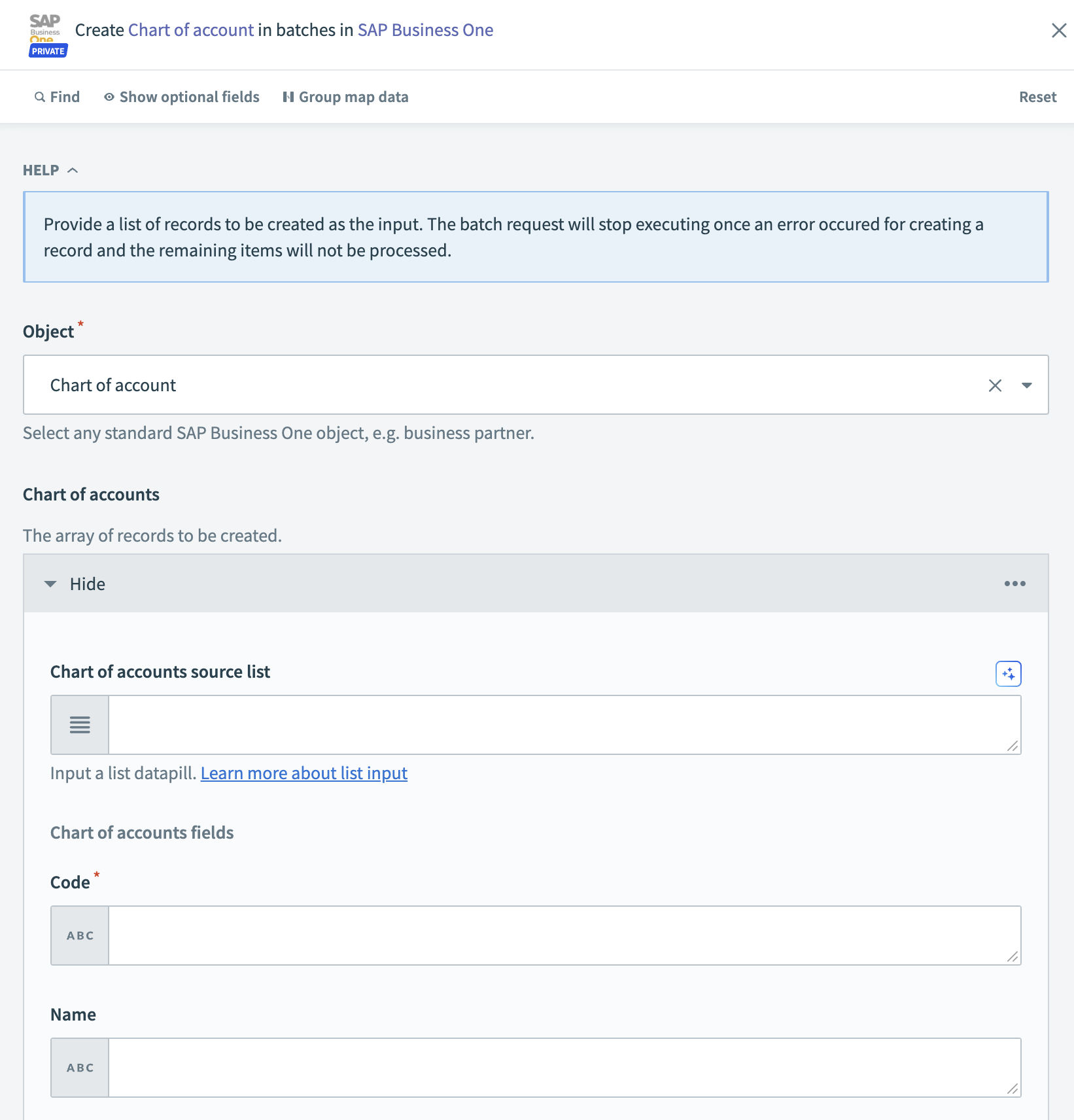Screen dimensions: 1074x1120
Task: Open the three-dot options menu
Action: point(1014,583)
